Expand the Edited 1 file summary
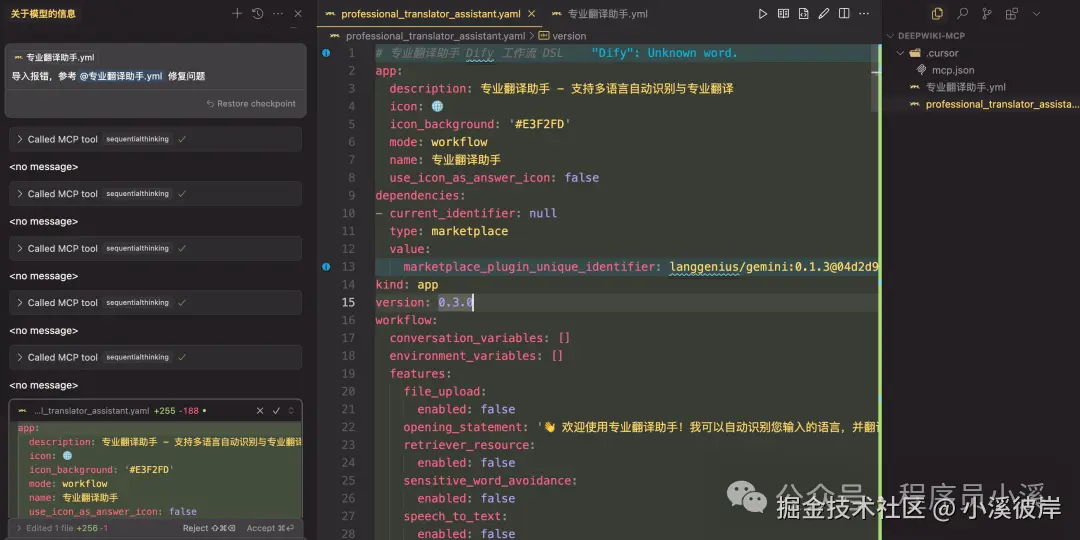The width and height of the screenshot is (1080, 540). 62,528
